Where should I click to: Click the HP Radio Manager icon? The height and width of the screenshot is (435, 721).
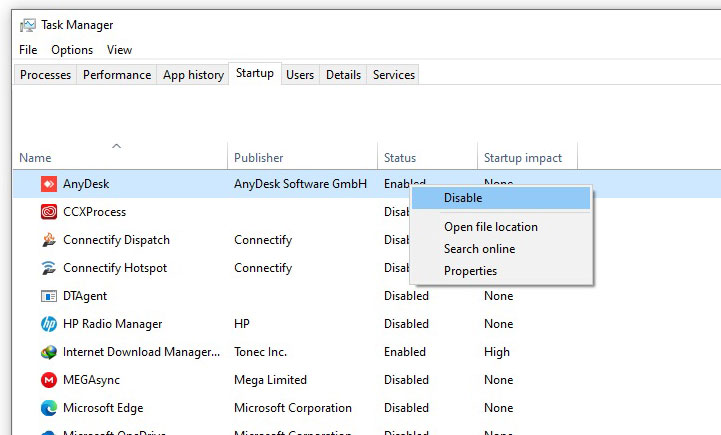[x=49, y=324]
